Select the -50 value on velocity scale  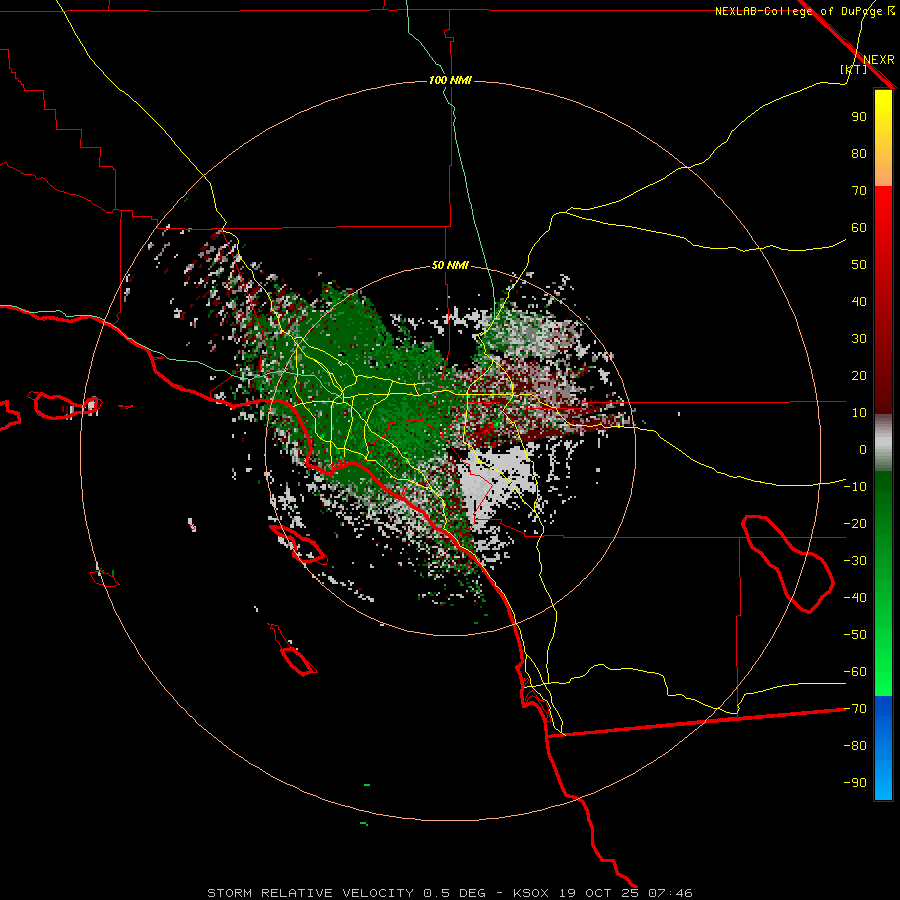pos(855,635)
